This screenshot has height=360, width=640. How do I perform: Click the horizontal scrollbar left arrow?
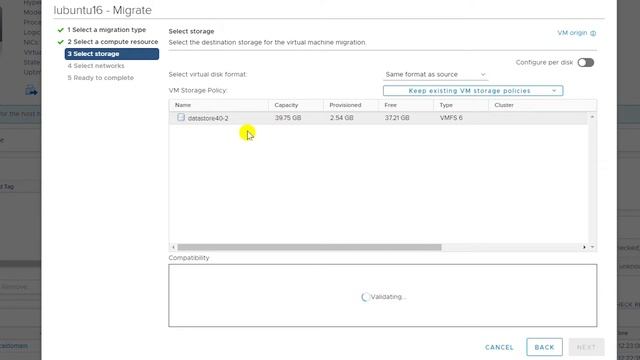pos(173,247)
